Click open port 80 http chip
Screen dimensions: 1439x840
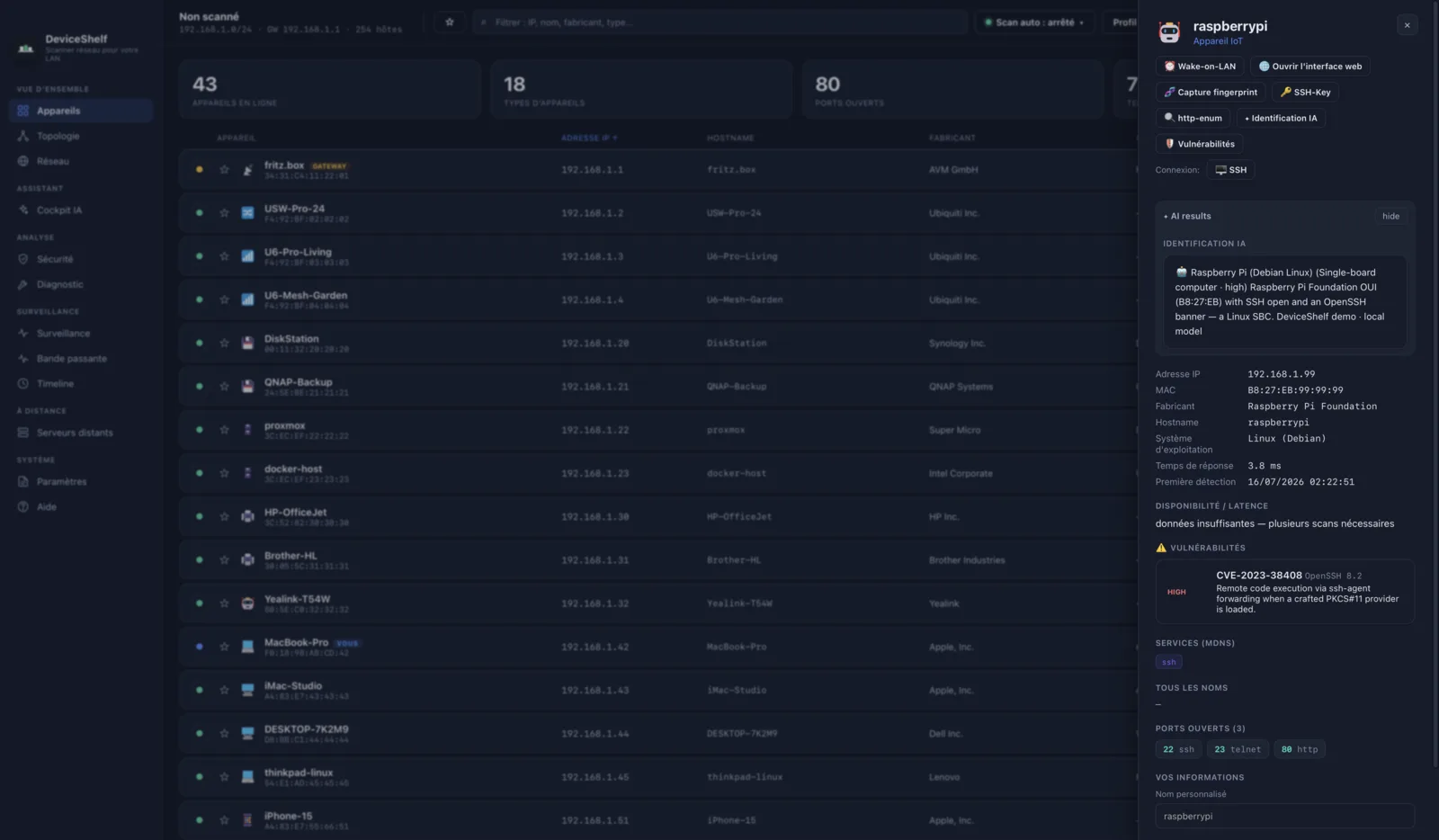tap(1300, 749)
